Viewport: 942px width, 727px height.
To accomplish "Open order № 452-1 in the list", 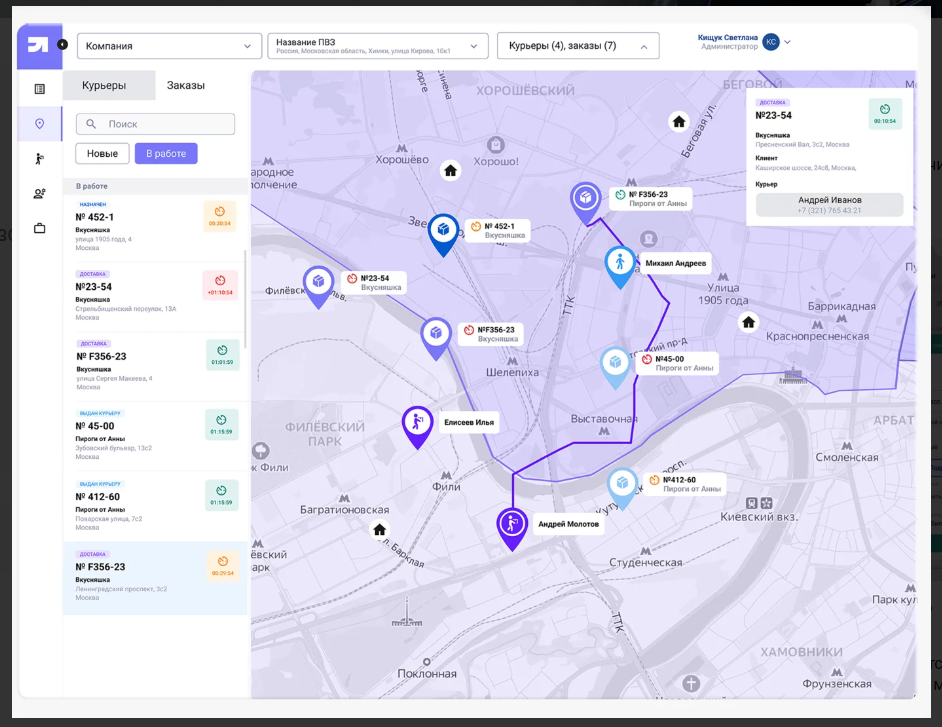I will pos(155,227).
